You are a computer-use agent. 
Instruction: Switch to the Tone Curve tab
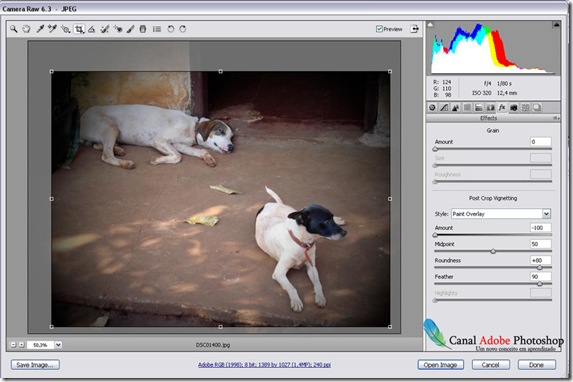pyautogui.click(x=444, y=107)
